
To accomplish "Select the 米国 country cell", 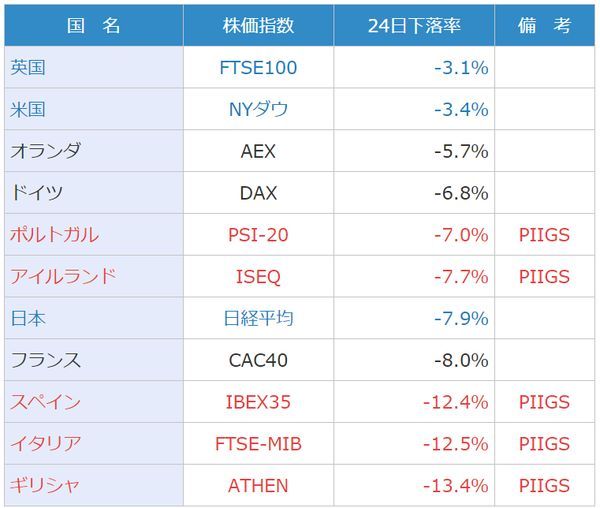I will [x=28, y=110].
